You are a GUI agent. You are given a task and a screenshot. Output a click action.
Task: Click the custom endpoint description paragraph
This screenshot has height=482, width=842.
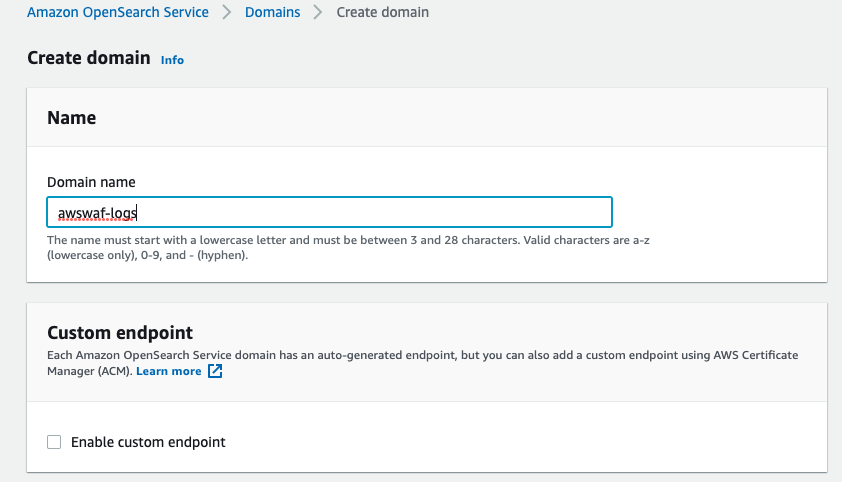(x=423, y=363)
